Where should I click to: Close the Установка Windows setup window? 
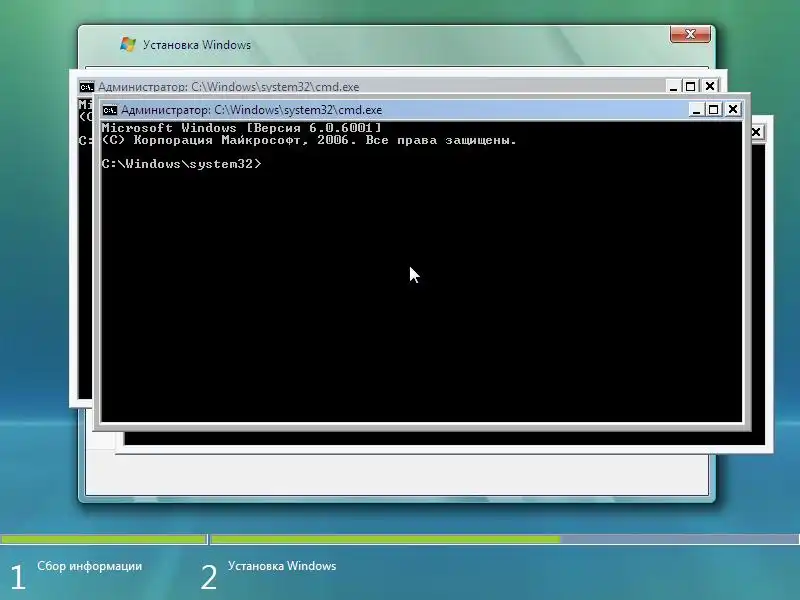click(690, 34)
